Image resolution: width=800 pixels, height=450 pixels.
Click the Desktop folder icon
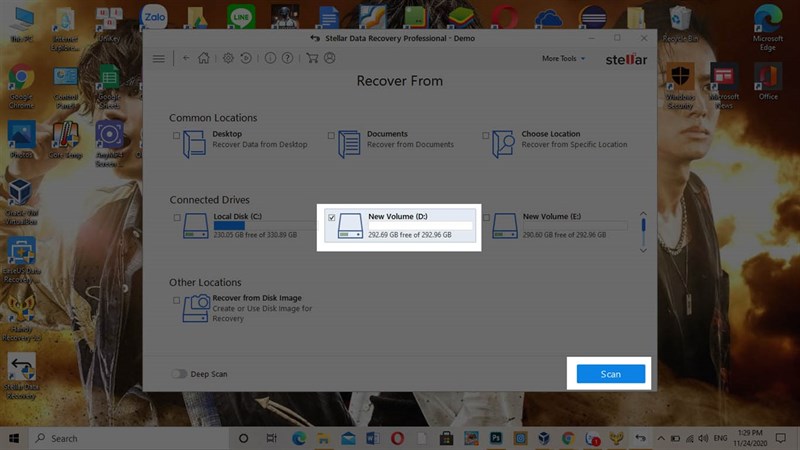coord(194,144)
